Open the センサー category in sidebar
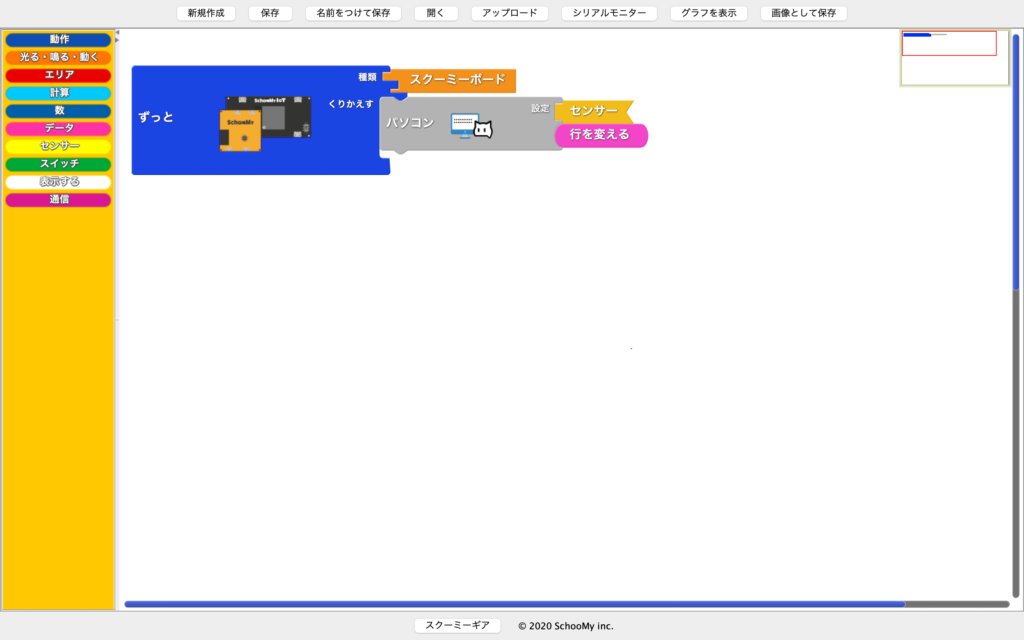Screen dimensions: 1024x640 point(58,146)
